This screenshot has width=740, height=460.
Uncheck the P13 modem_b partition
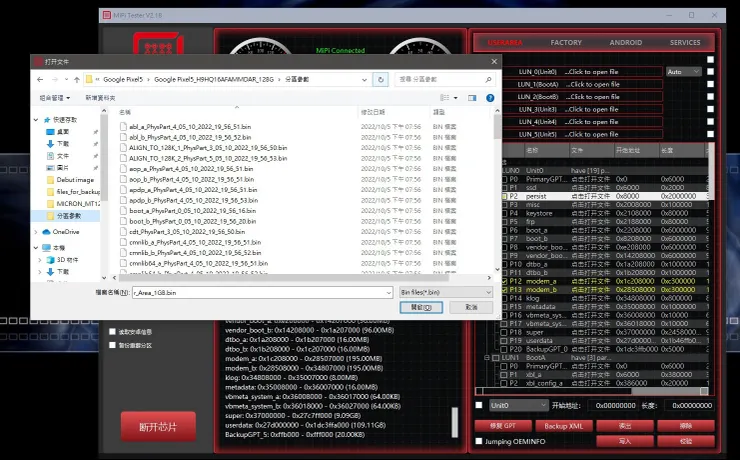click(505, 290)
